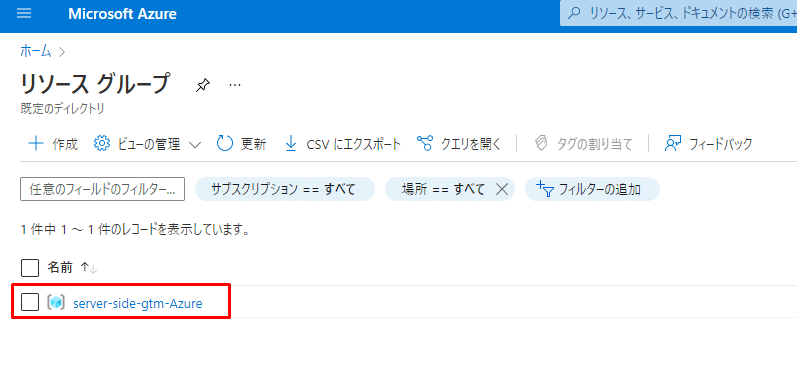797x382 pixels.
Task: Pin リソース グループ page with pin icon
Action: pyautogui.click(x=202, y=86)
